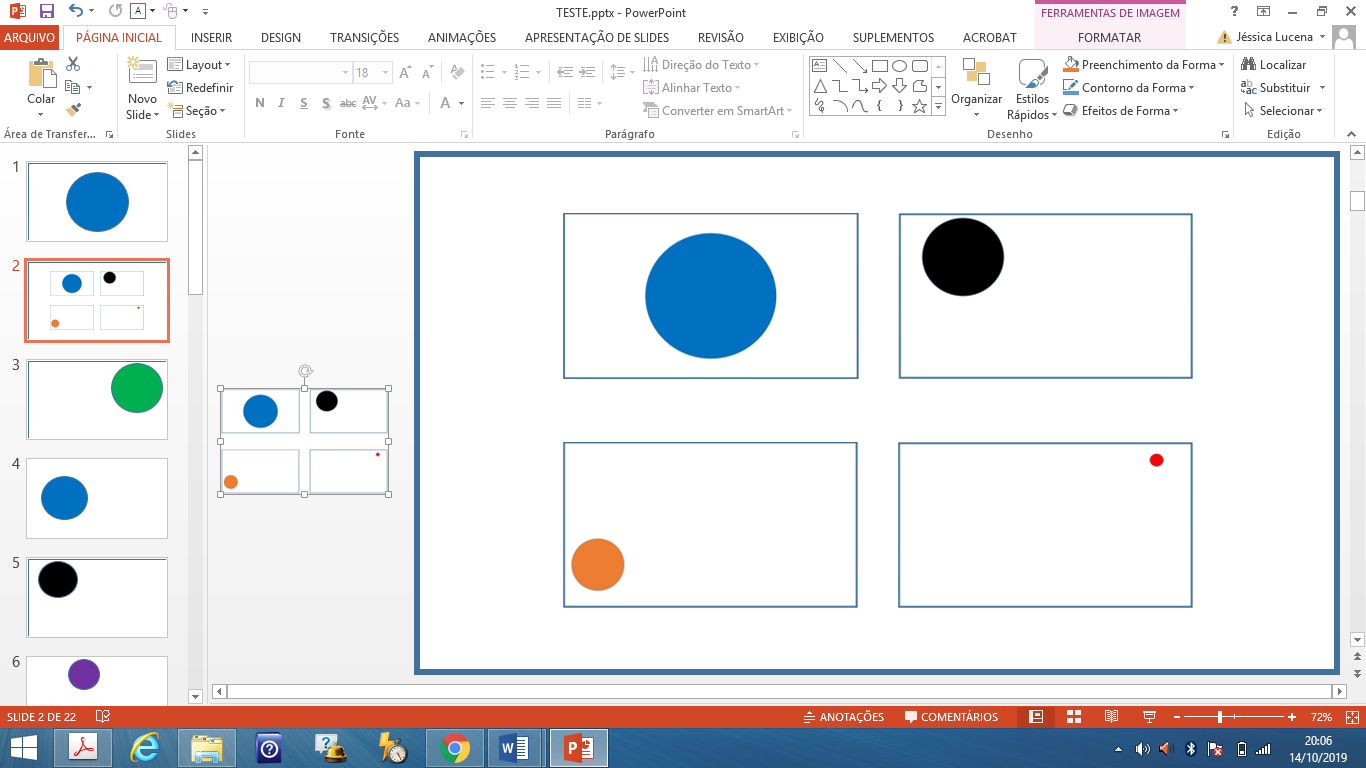Image resolution: width=1366 pixels, height=768 pixels.
Task: Click the Cut scissors icon
Action: click(x=73, y=64)
